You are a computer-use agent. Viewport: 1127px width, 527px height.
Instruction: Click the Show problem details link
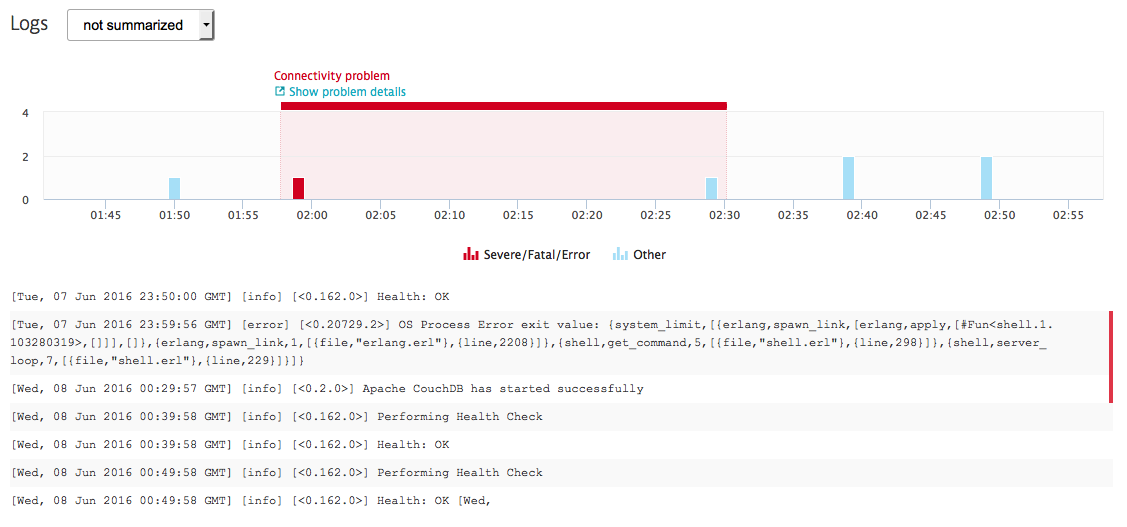click(347, 92)
